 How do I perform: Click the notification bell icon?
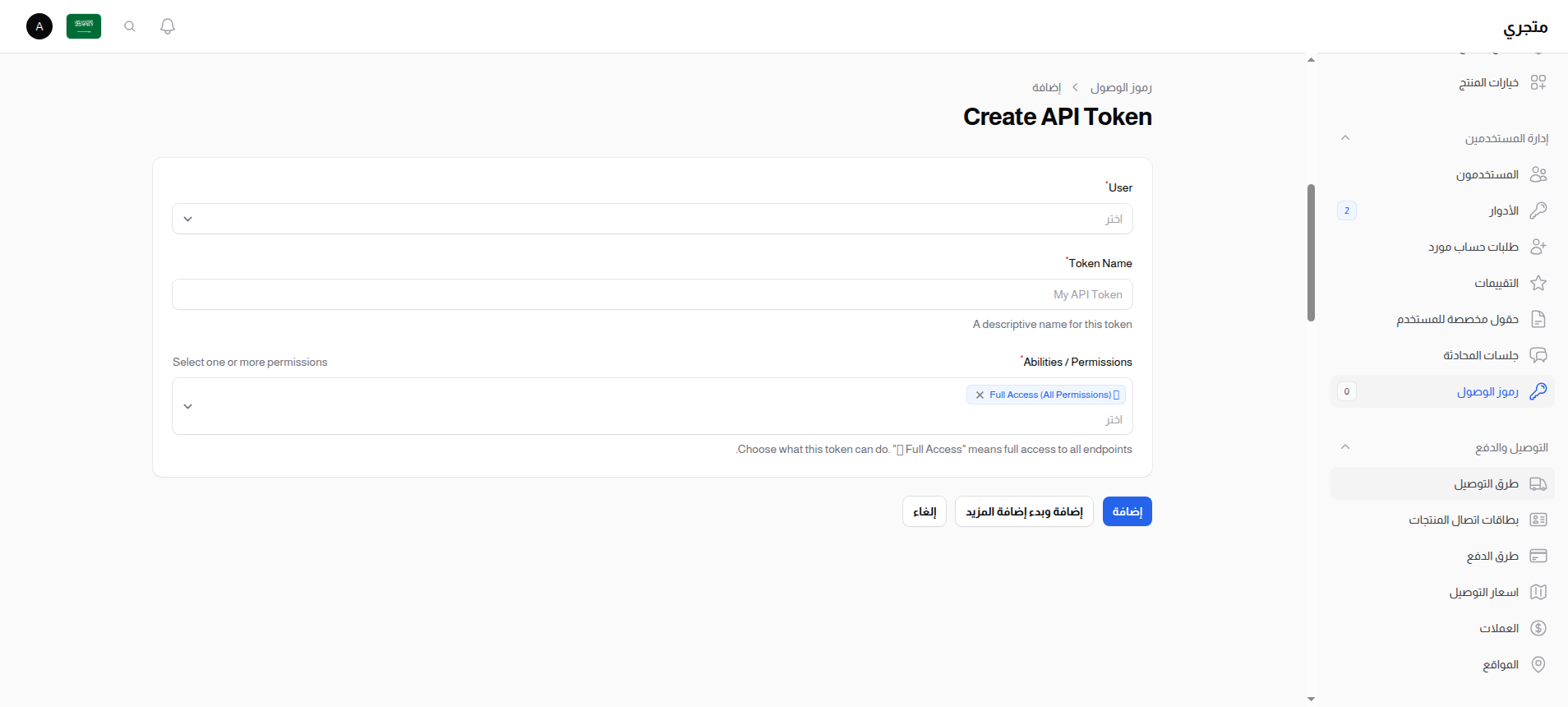(x=168, y=26)
